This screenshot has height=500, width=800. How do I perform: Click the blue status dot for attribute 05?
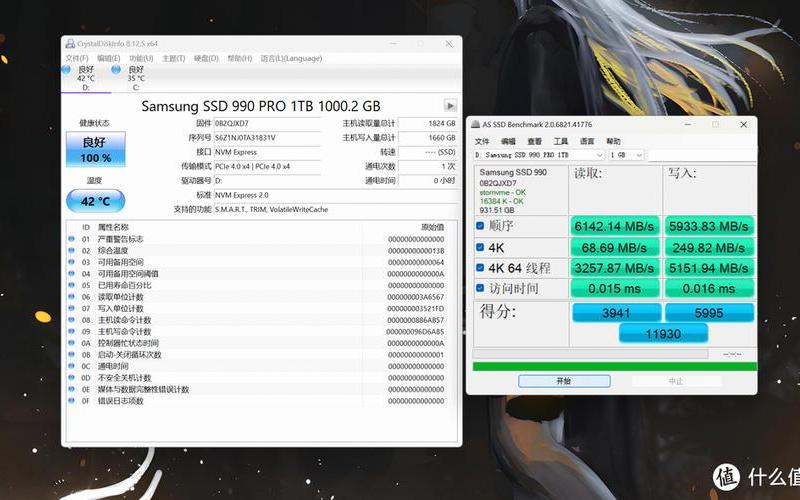tap(71, 285)
